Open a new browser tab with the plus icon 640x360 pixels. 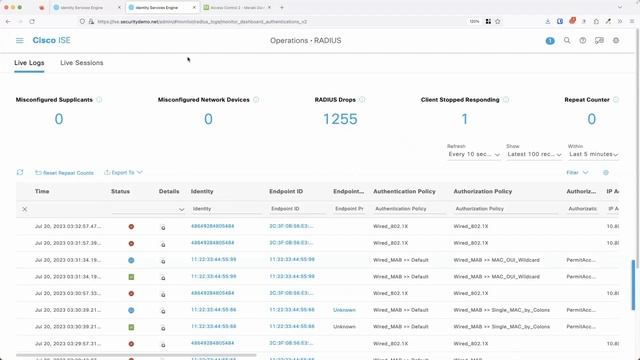pos(282,7)
